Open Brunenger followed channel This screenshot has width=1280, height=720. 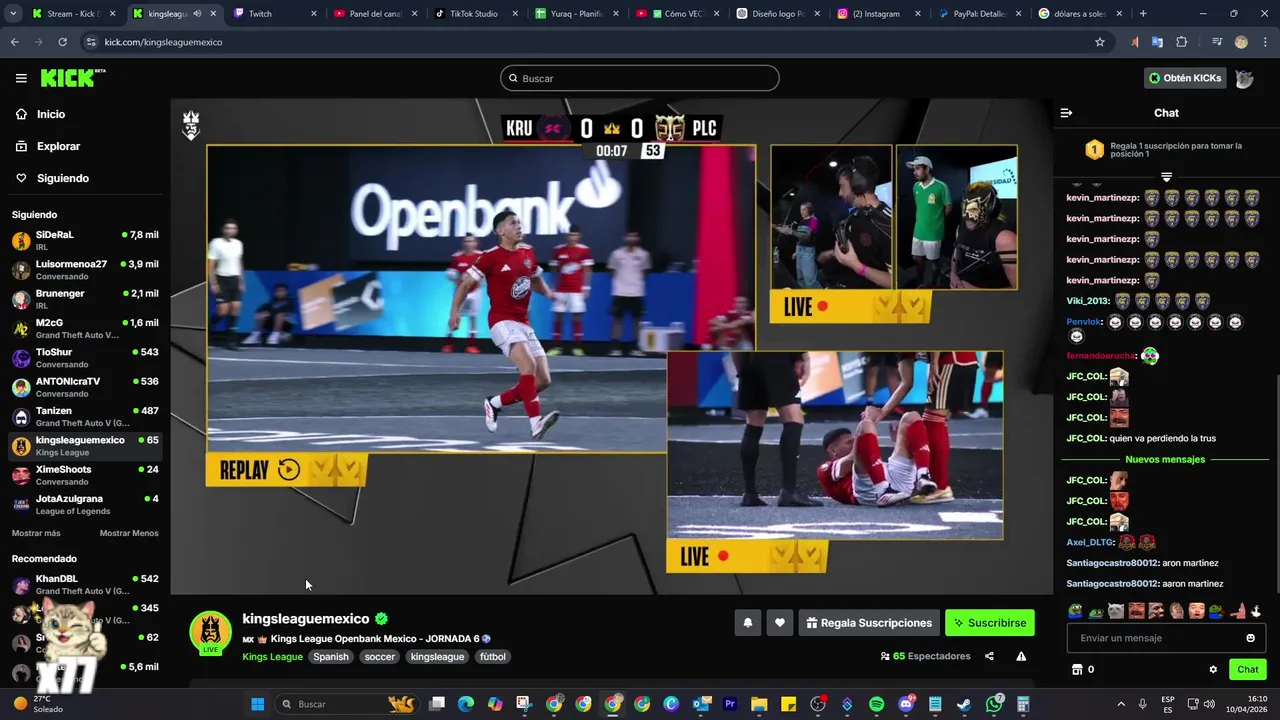85,299
